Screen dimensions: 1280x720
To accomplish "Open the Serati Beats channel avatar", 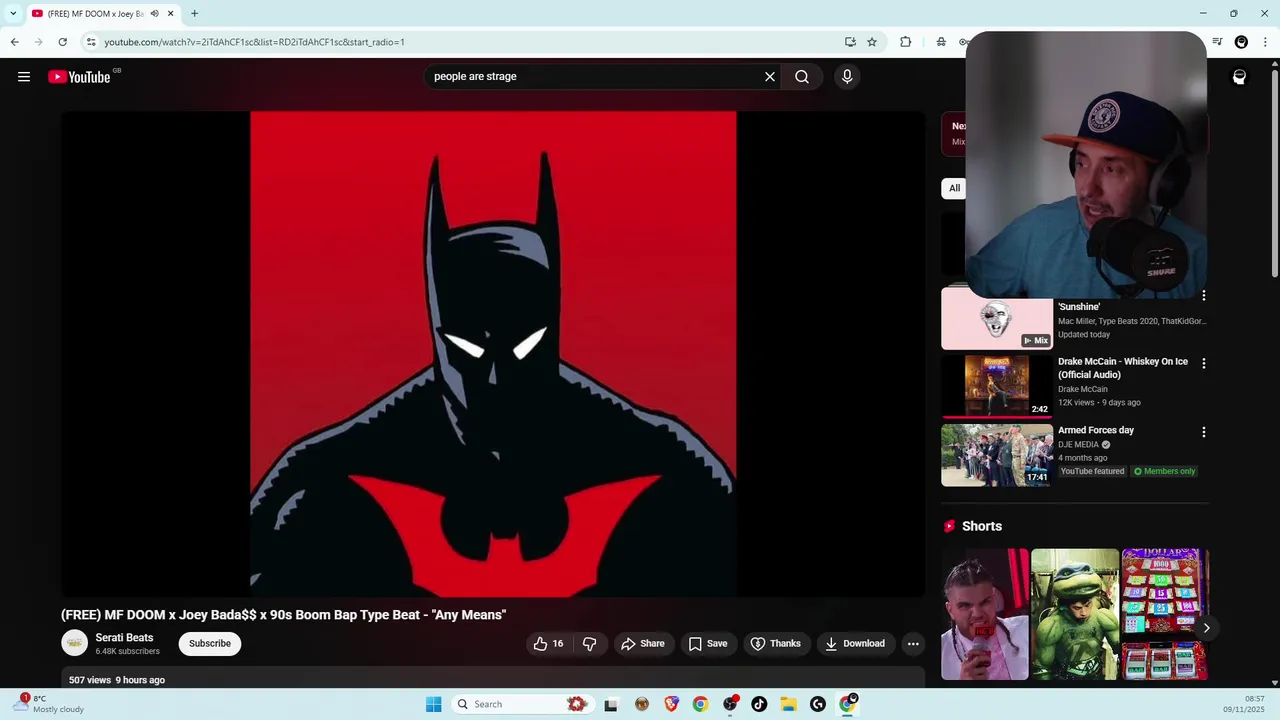I will (75, 643).
